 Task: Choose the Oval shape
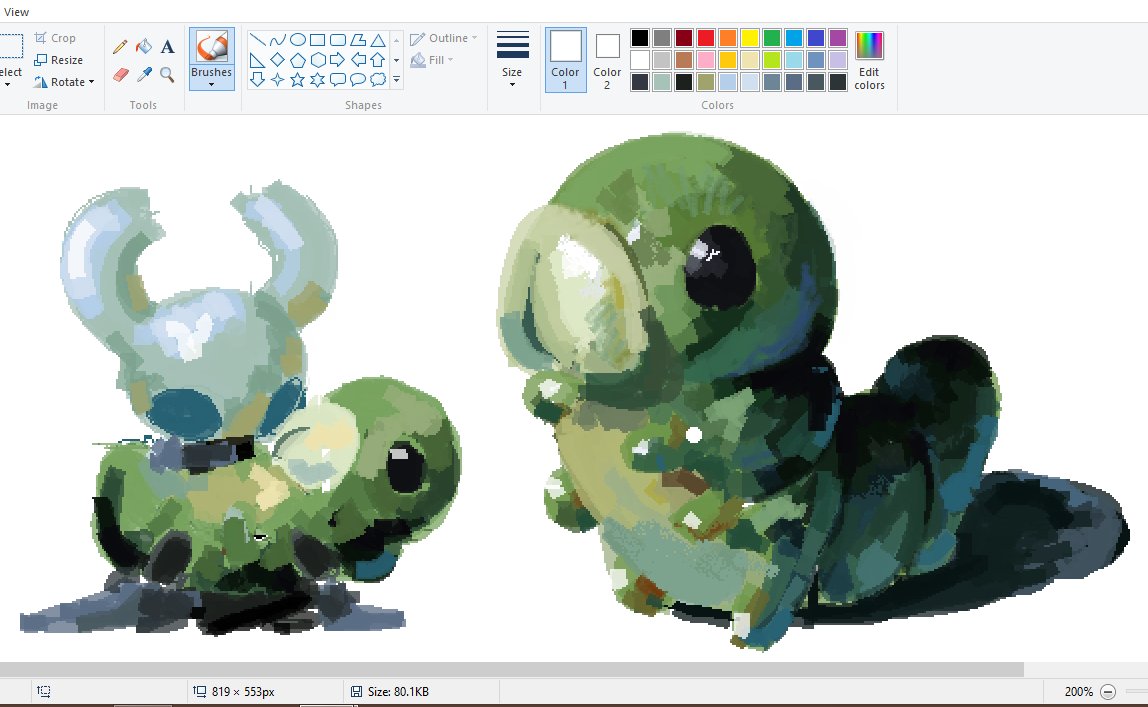point(297,40)
